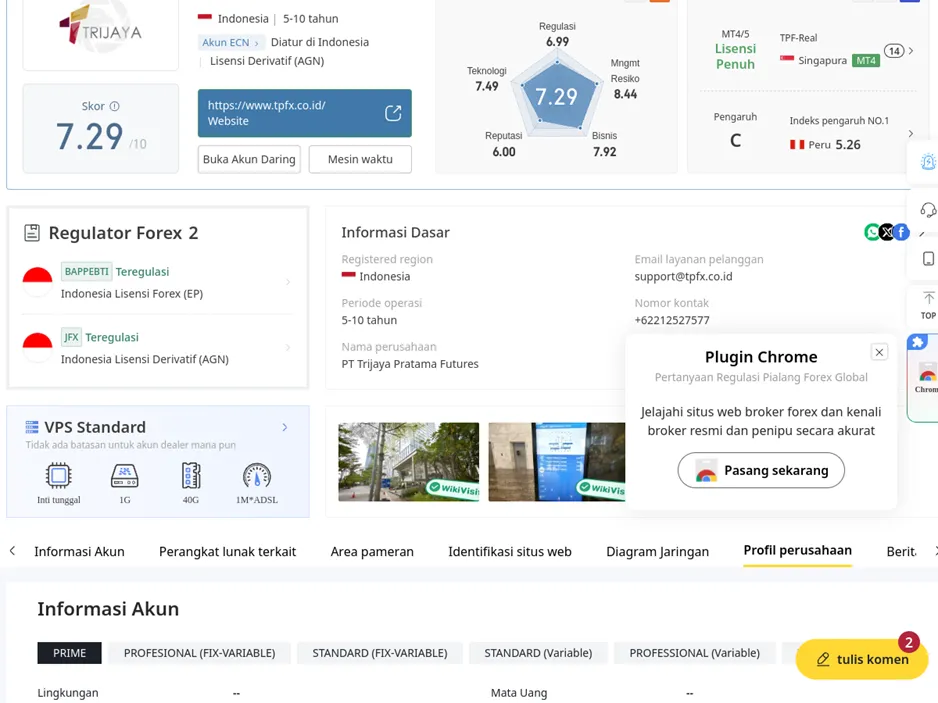Click the info icon next to Skor
This screenshot has width=938, height=703.
click(114, 106)
